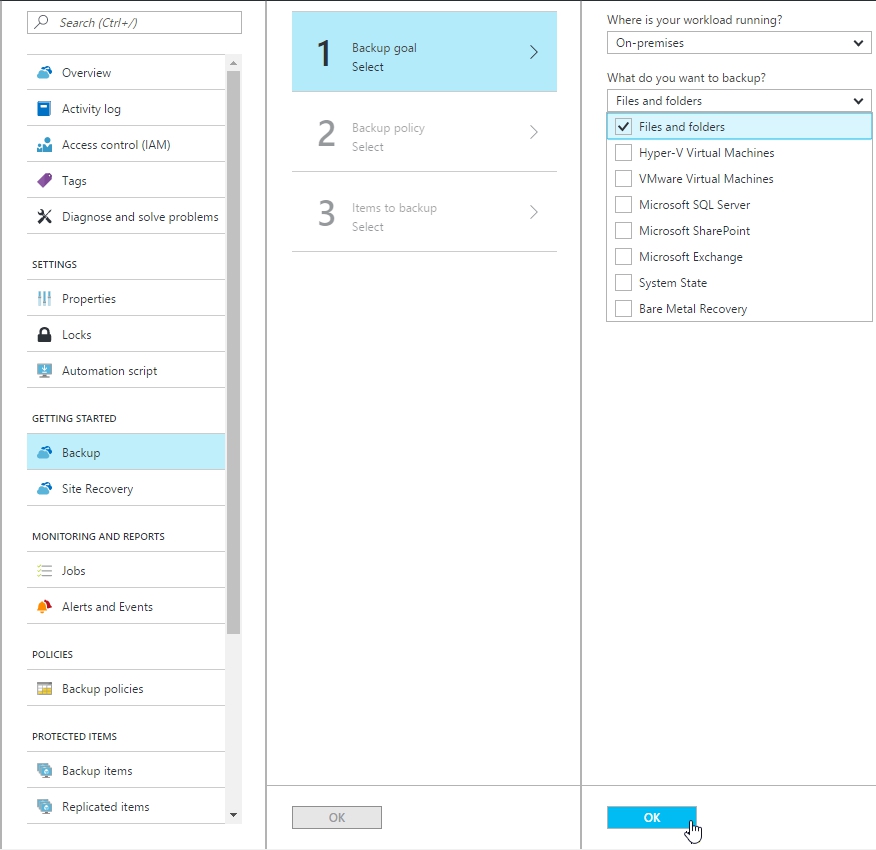Click the sidebar vertical scrollbar
This screenshot has height=850, width=876.
pos(233,350)
